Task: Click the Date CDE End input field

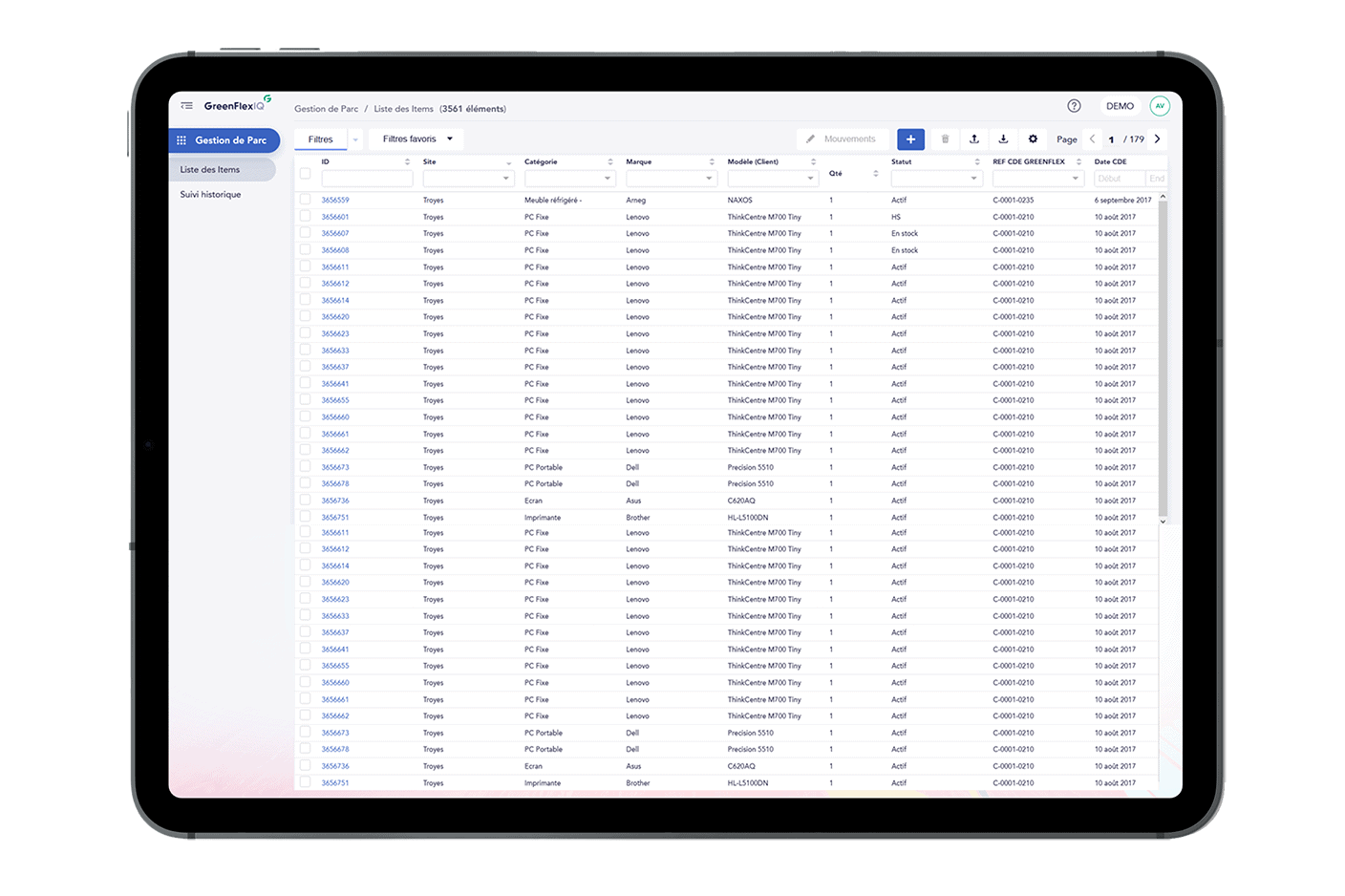Action: click(x=1157, y=179)
